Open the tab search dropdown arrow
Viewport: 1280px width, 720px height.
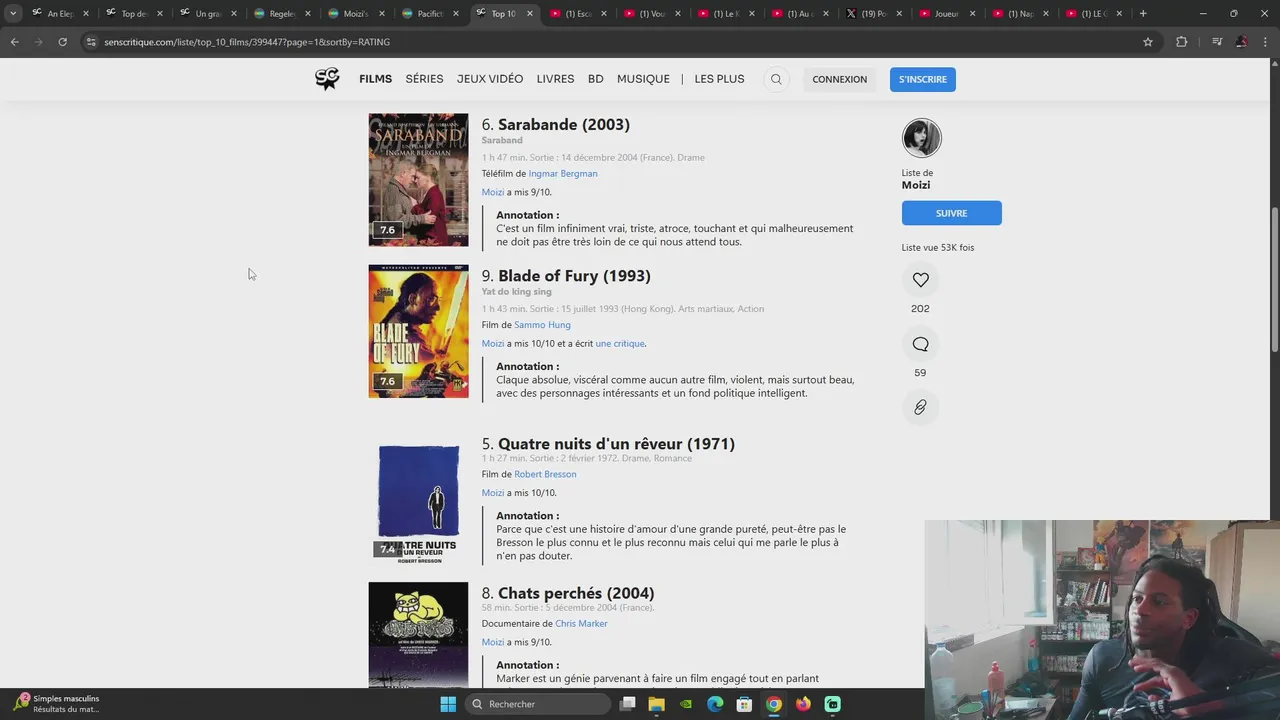13,13
